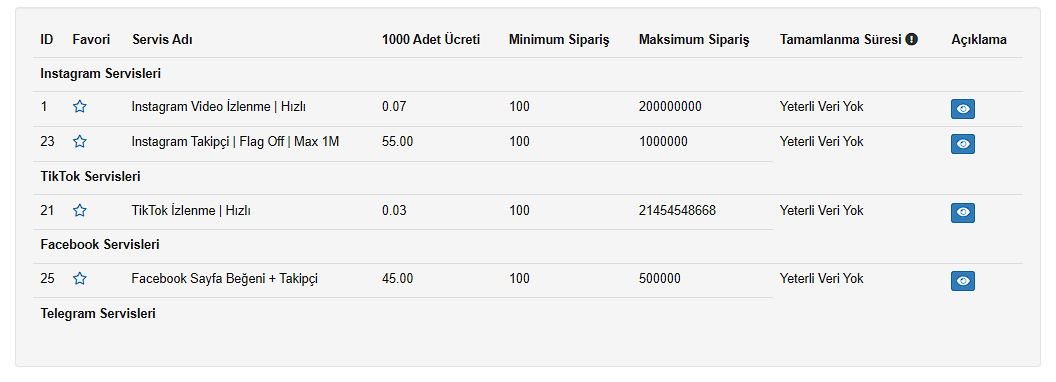Mark TikTok İzlenme Hızlı as favorite

pyautogui.click(x=79, y=211)
